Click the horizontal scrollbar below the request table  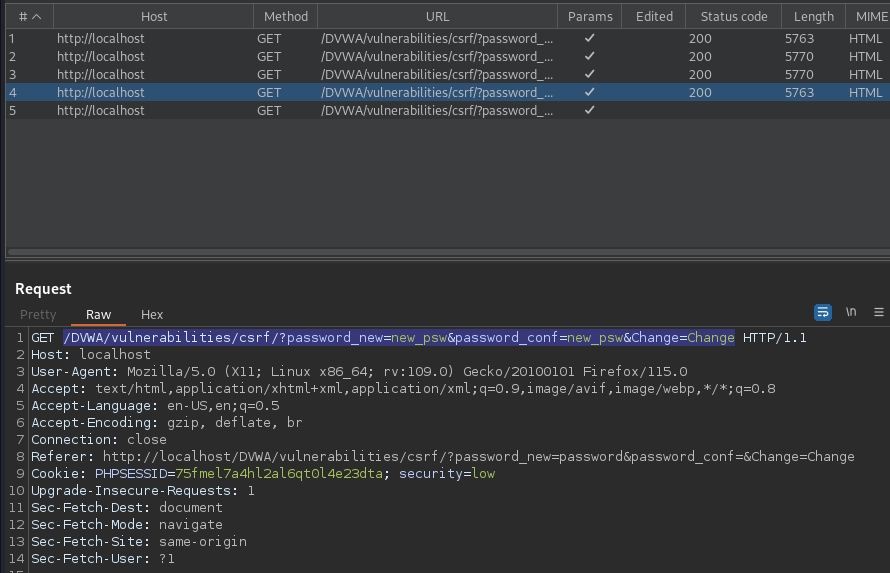pyautogui.click(x=440, y=254)
